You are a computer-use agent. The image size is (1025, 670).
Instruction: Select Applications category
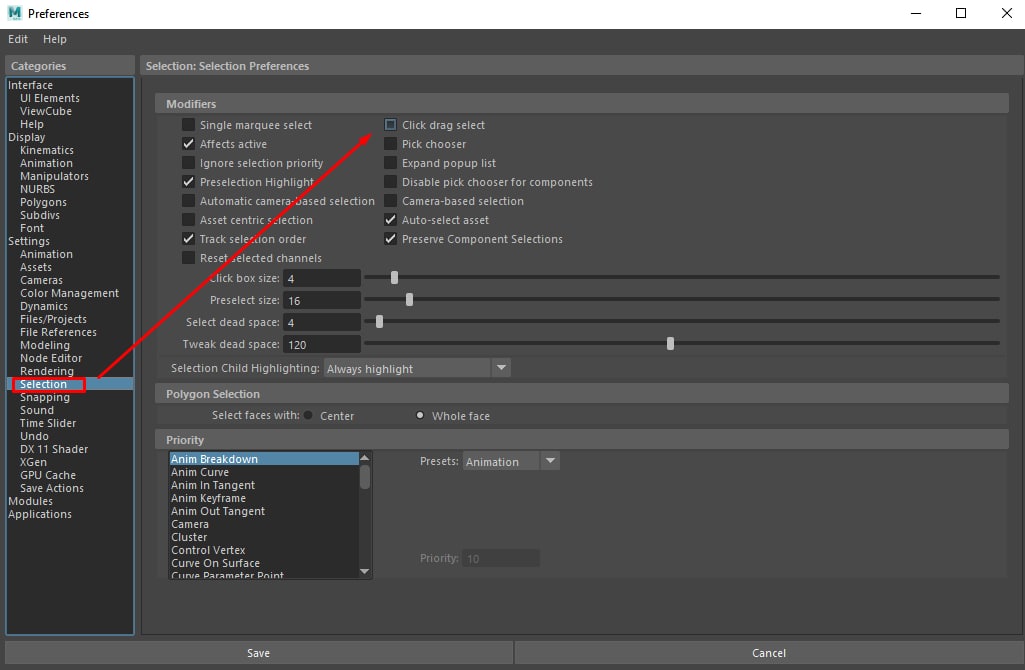(40, 514)
